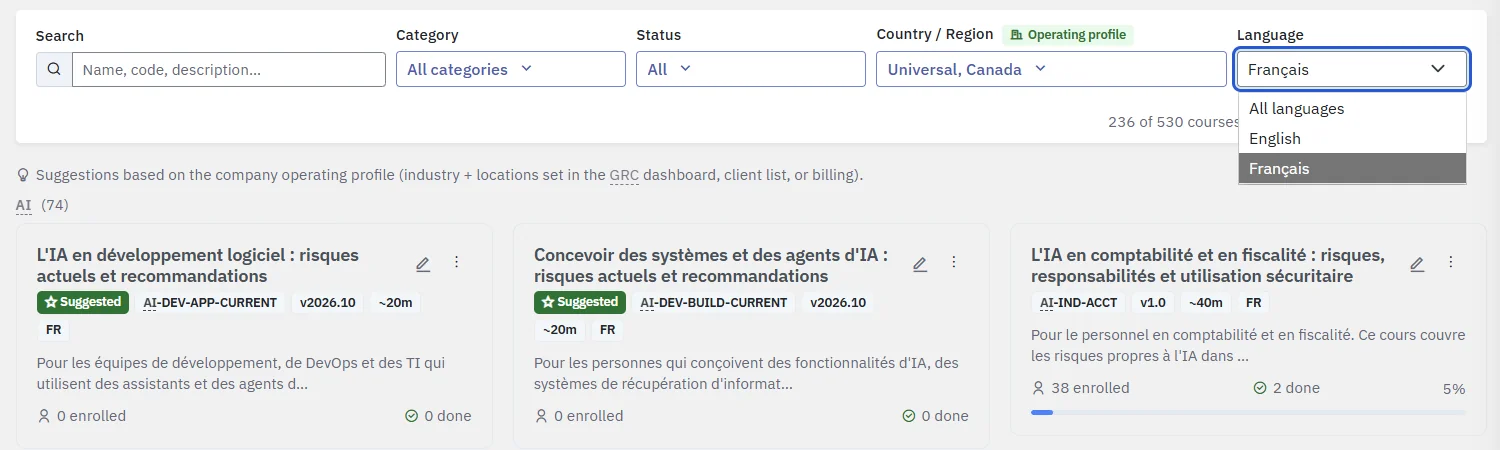
Task: Click enrolled person icon on L'IA en développement card
Action: pos(44,416)
